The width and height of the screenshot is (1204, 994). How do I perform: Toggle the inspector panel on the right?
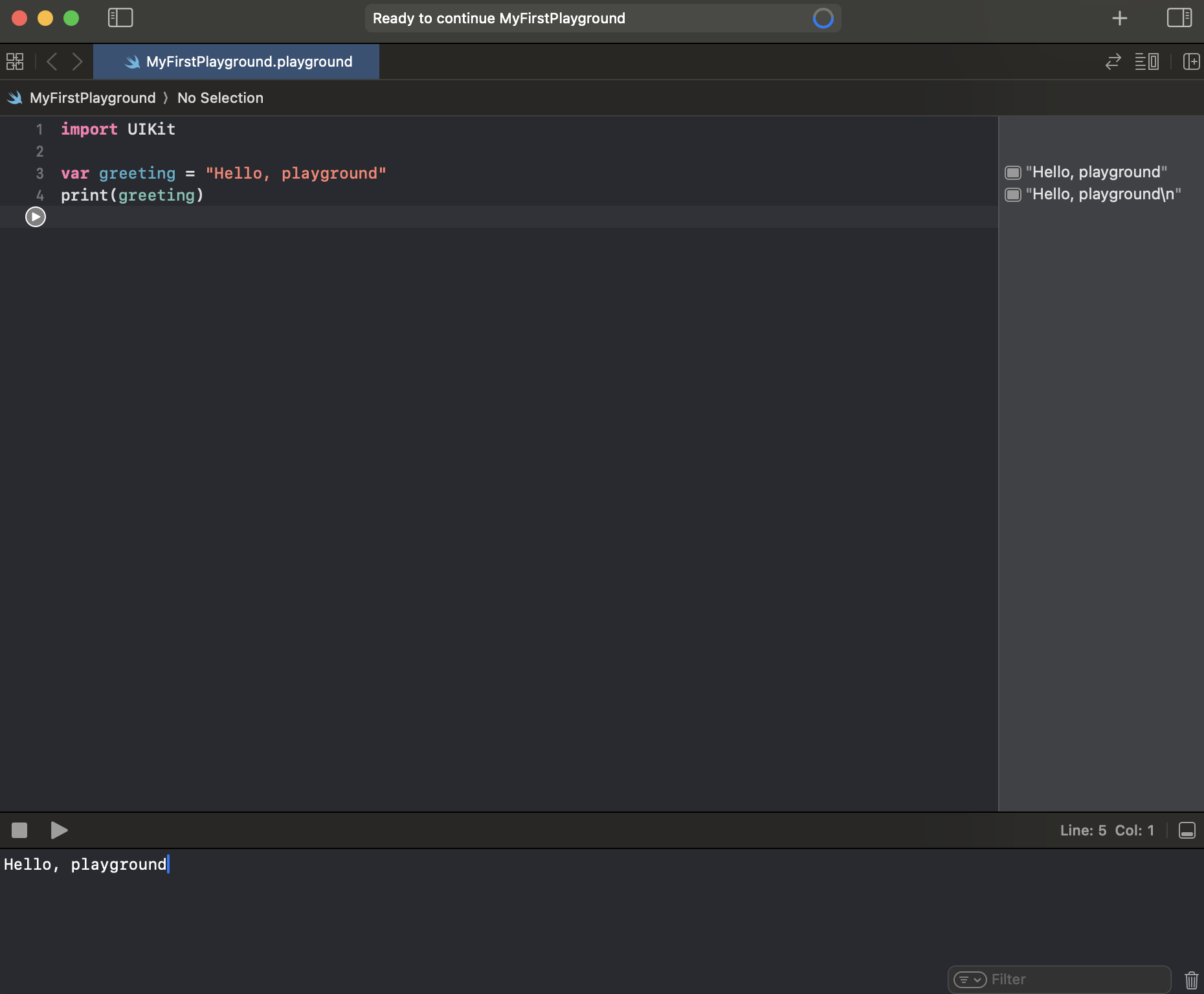[1179, 17]
